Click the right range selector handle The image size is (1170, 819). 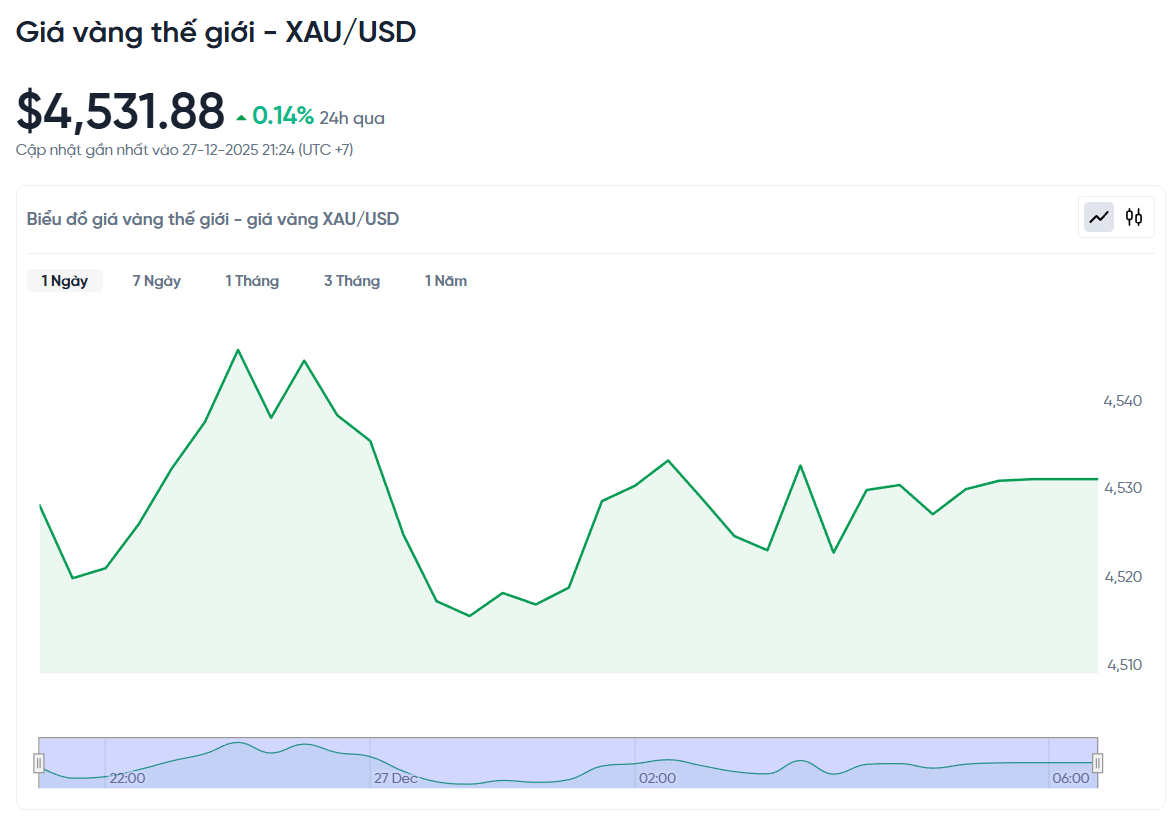[x=1097, y=763]
